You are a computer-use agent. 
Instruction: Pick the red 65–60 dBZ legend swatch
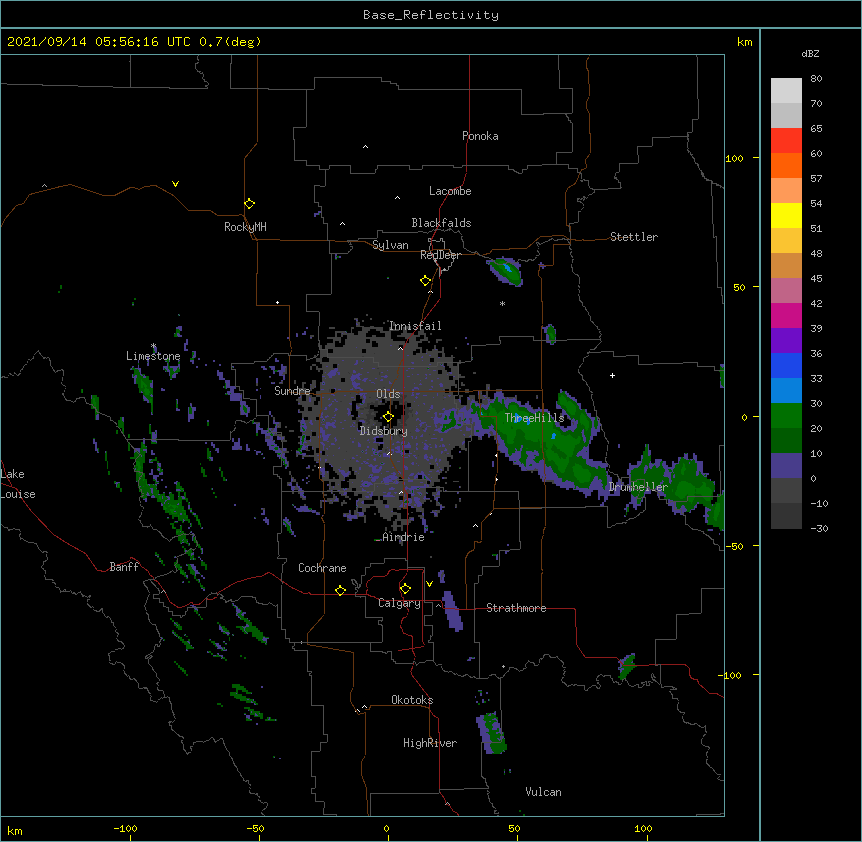[x=786, y=141]
